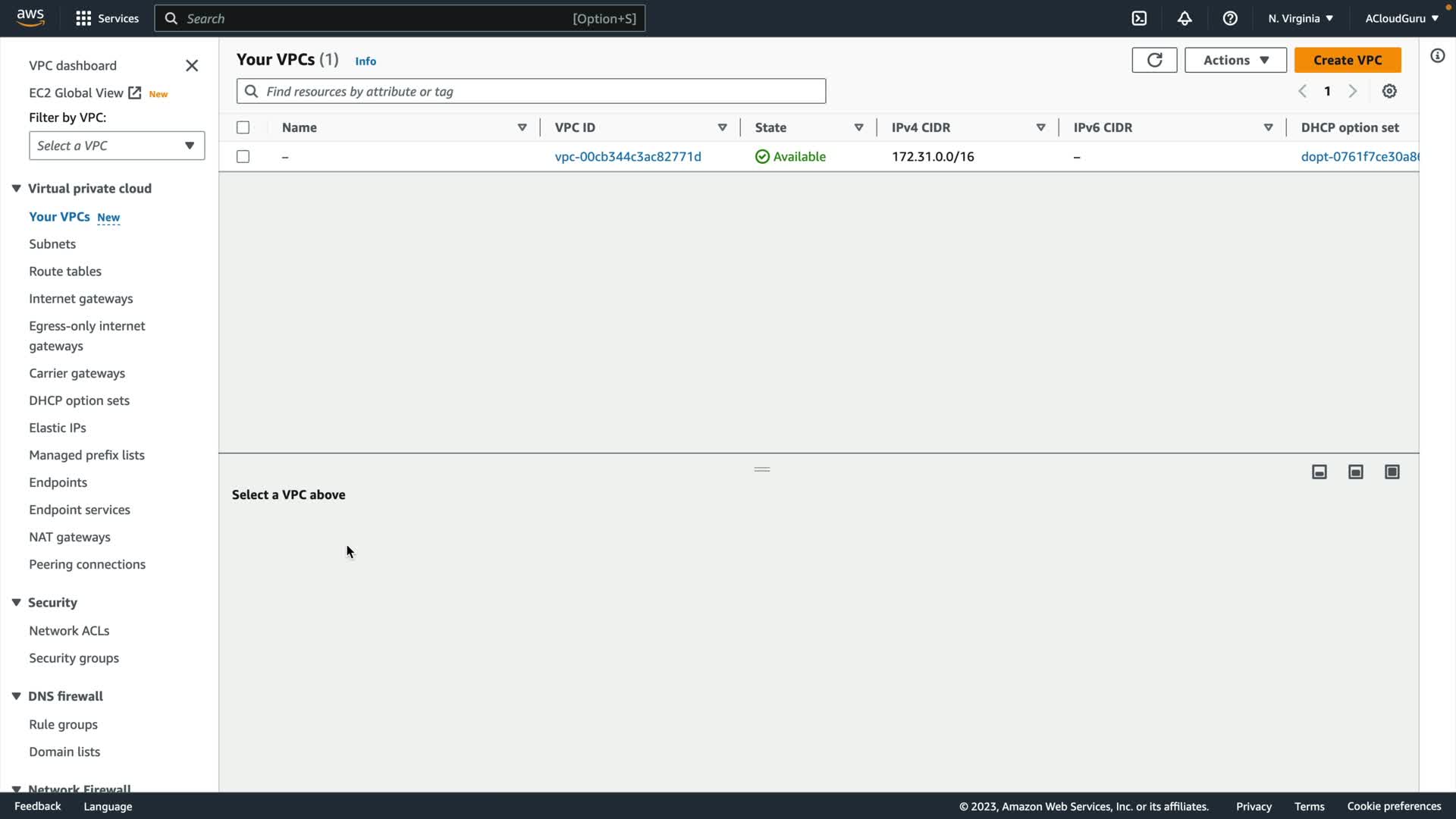
Task: Open the vpc-00cb344c3ac82771d link
Action: (628, 156)
